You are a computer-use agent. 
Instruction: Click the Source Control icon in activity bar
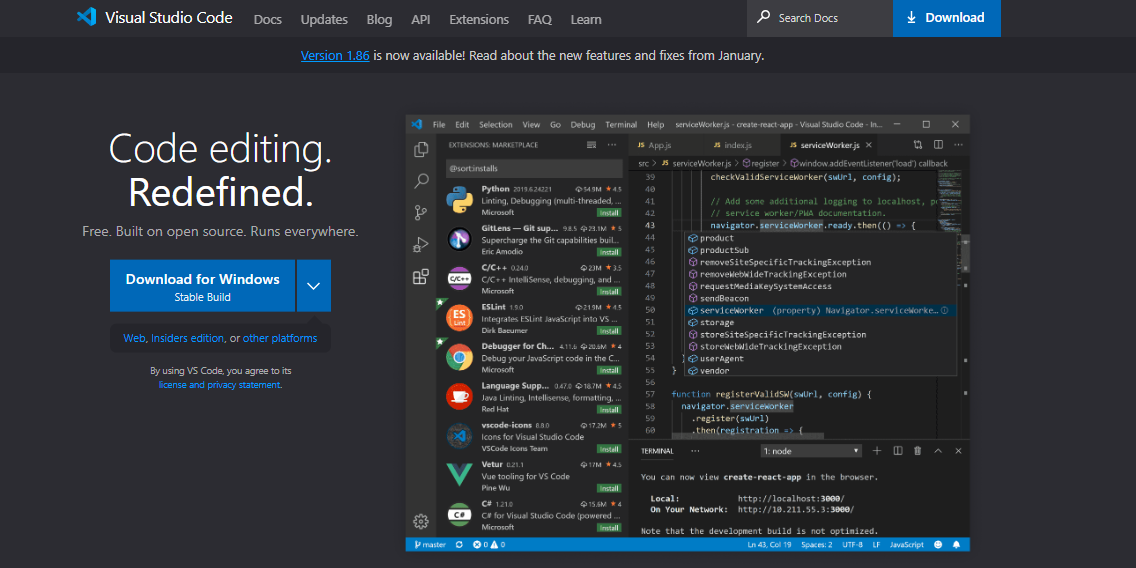(x=421, y=212)
